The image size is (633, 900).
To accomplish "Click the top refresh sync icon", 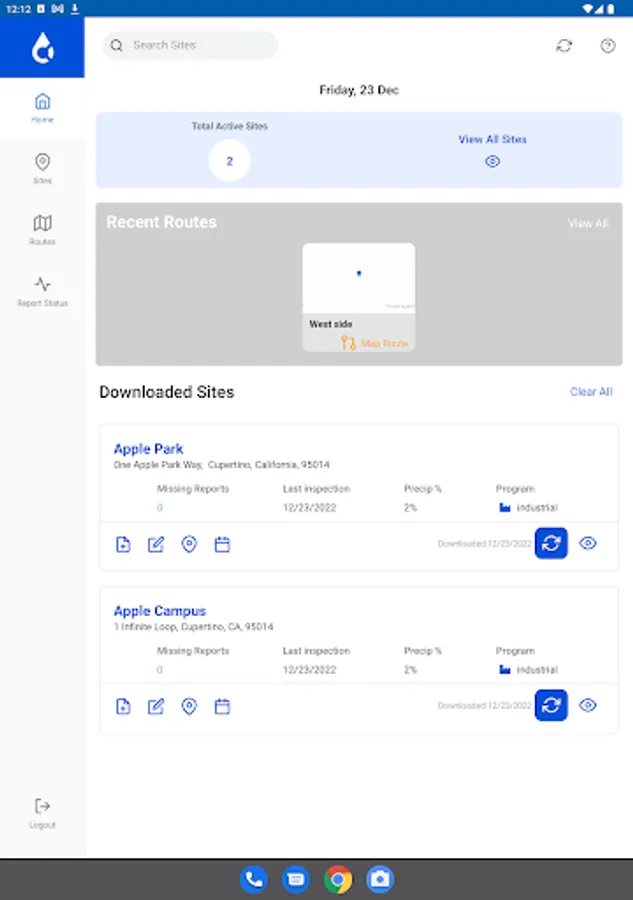I will click(564, 46).
